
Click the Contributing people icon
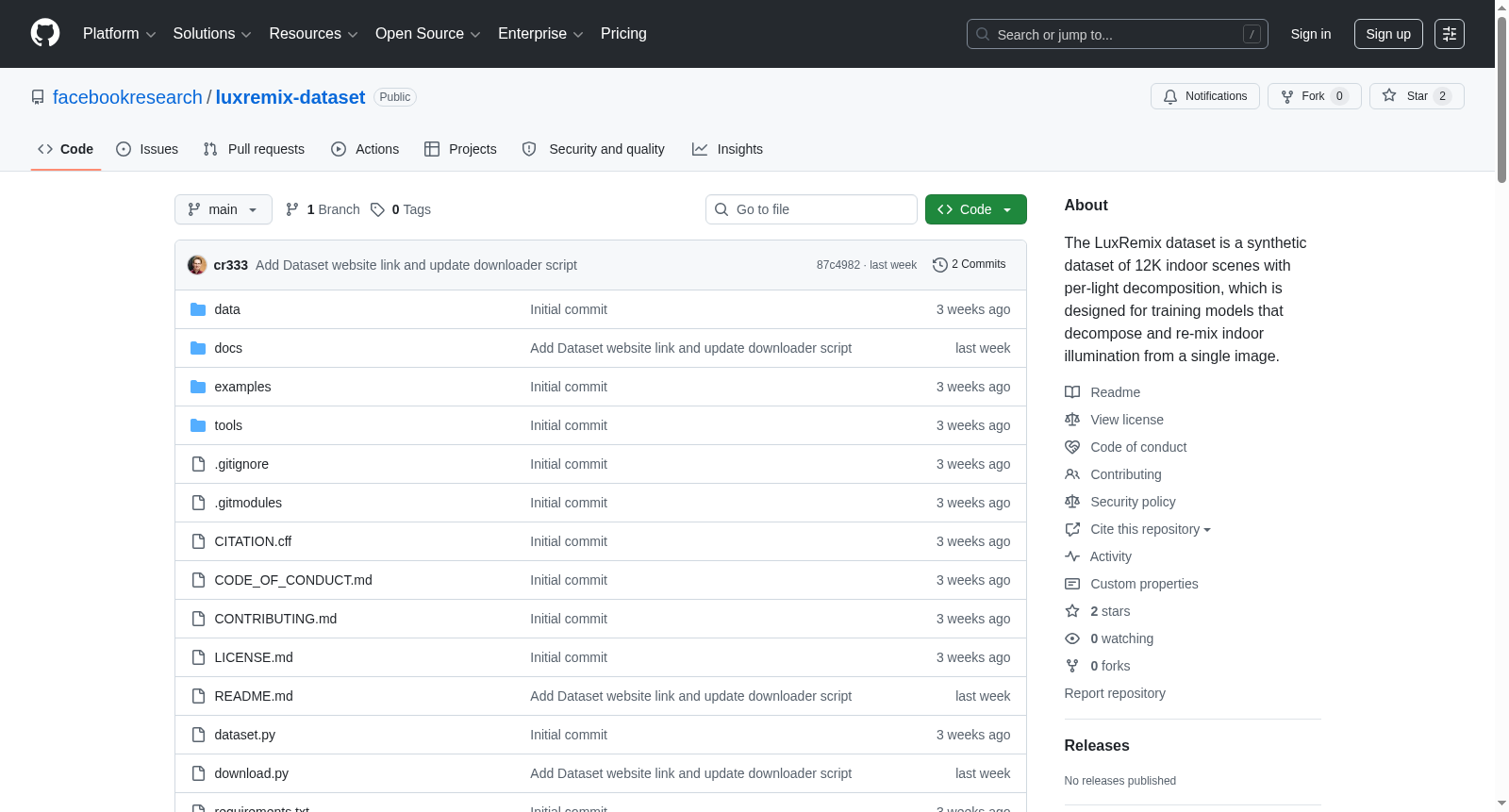pos(1072,474)
